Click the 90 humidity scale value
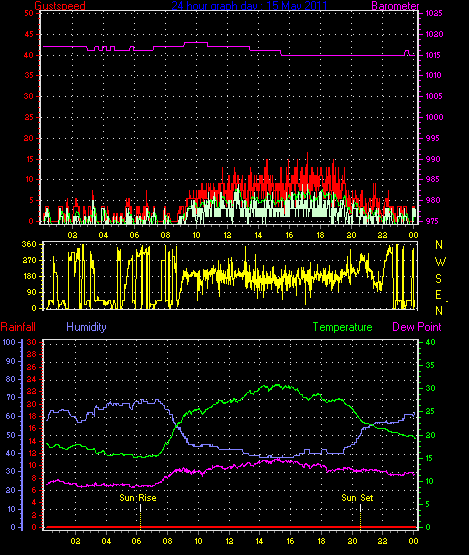 [x=11, y=361]
